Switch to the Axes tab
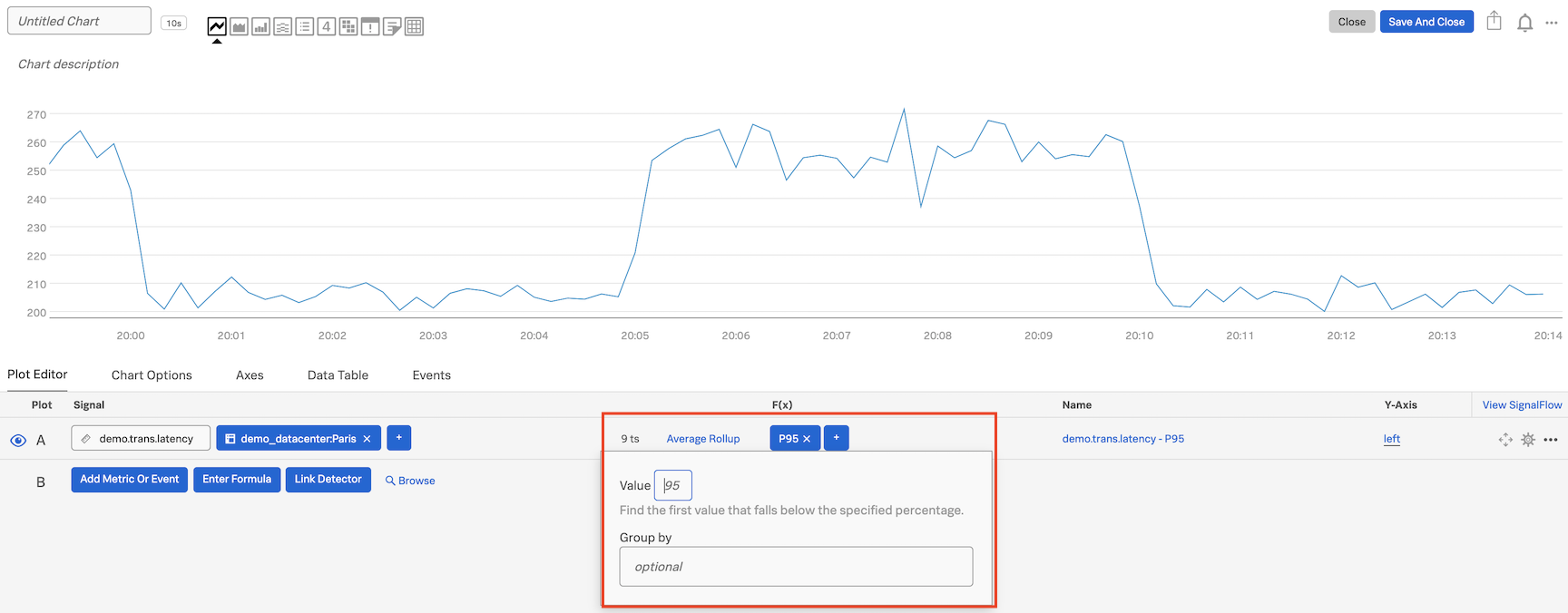This screenshot has height=613, width=1568. pyautogui.click(x=250, y=375)
